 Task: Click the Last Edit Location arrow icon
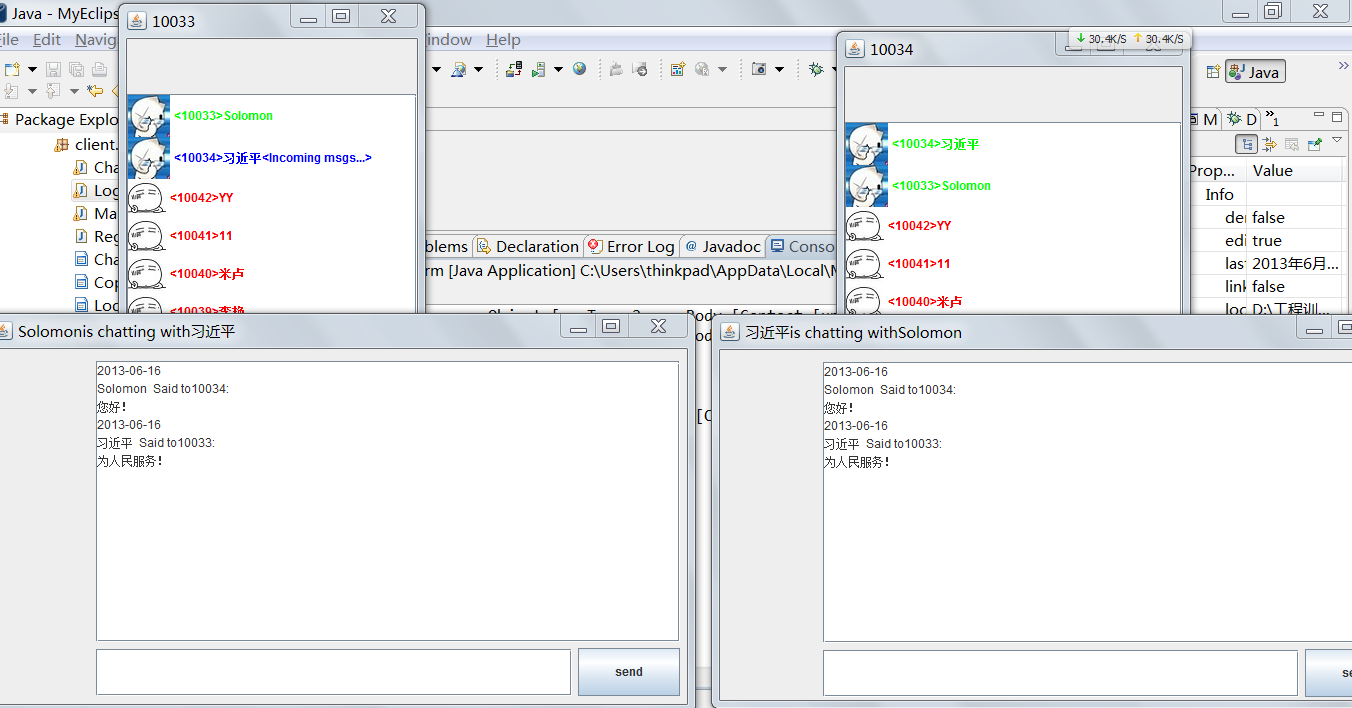pos(95,91)
